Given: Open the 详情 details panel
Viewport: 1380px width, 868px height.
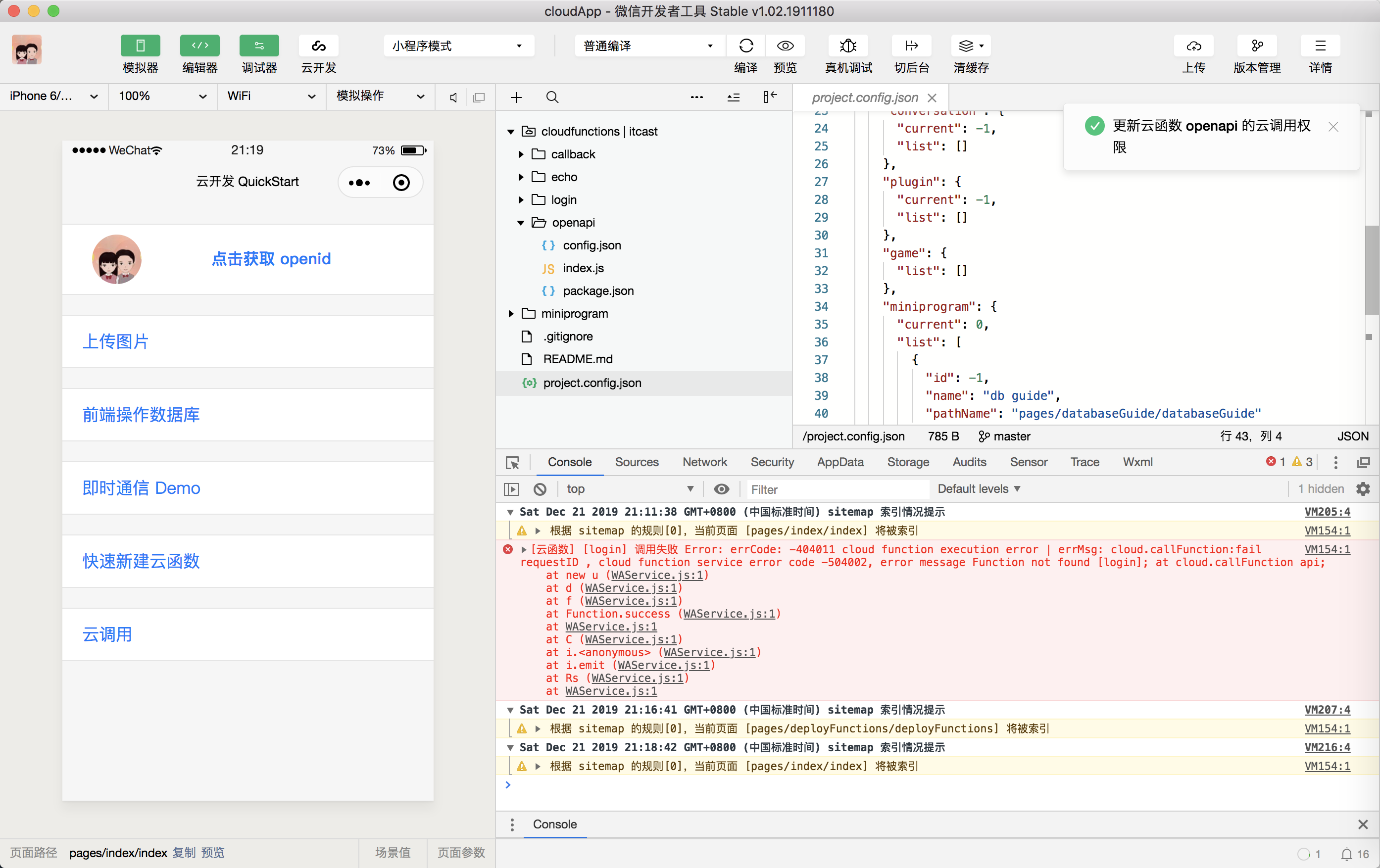Looking at the screenshot, I should pos(1320,46).
